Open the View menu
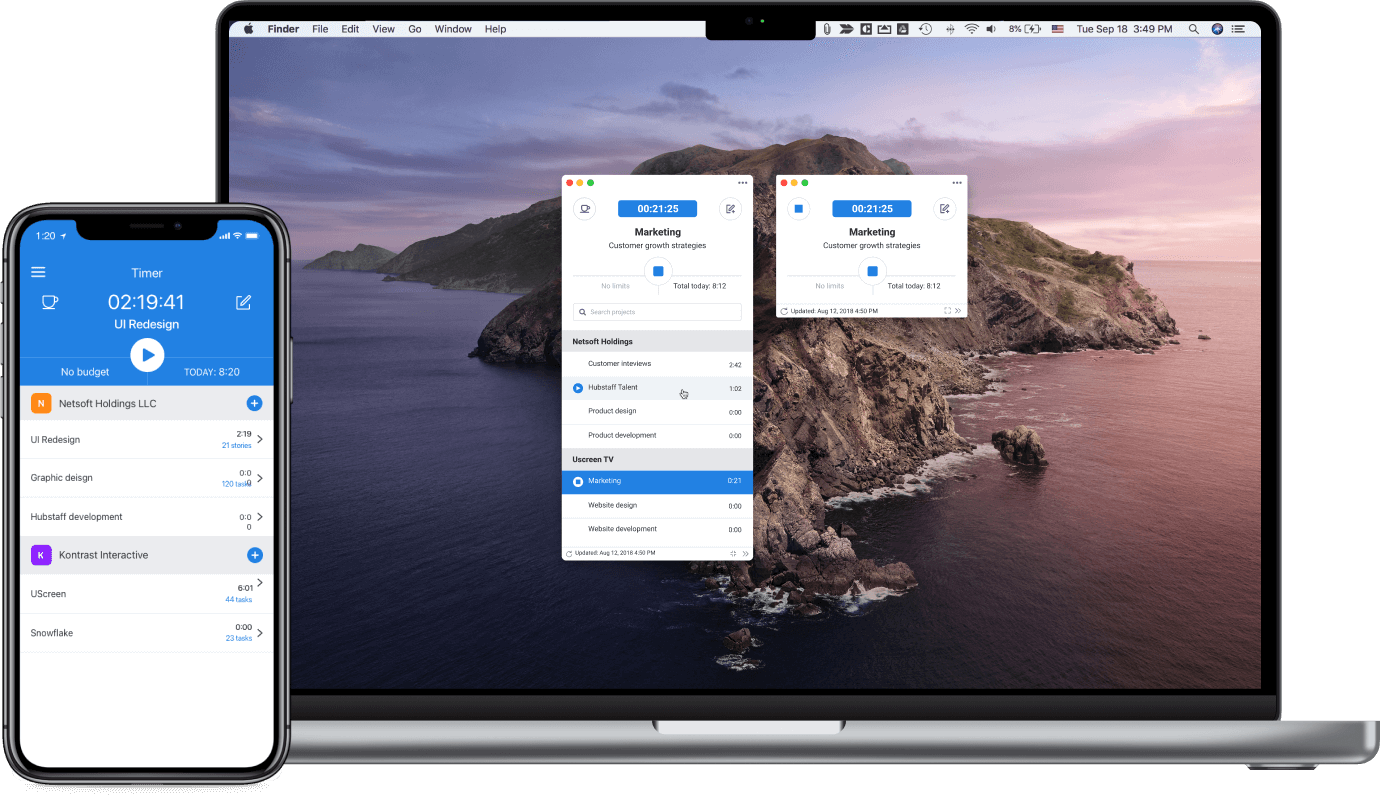This screenshot has height=800, width=1380. click(x=384, y=29)
